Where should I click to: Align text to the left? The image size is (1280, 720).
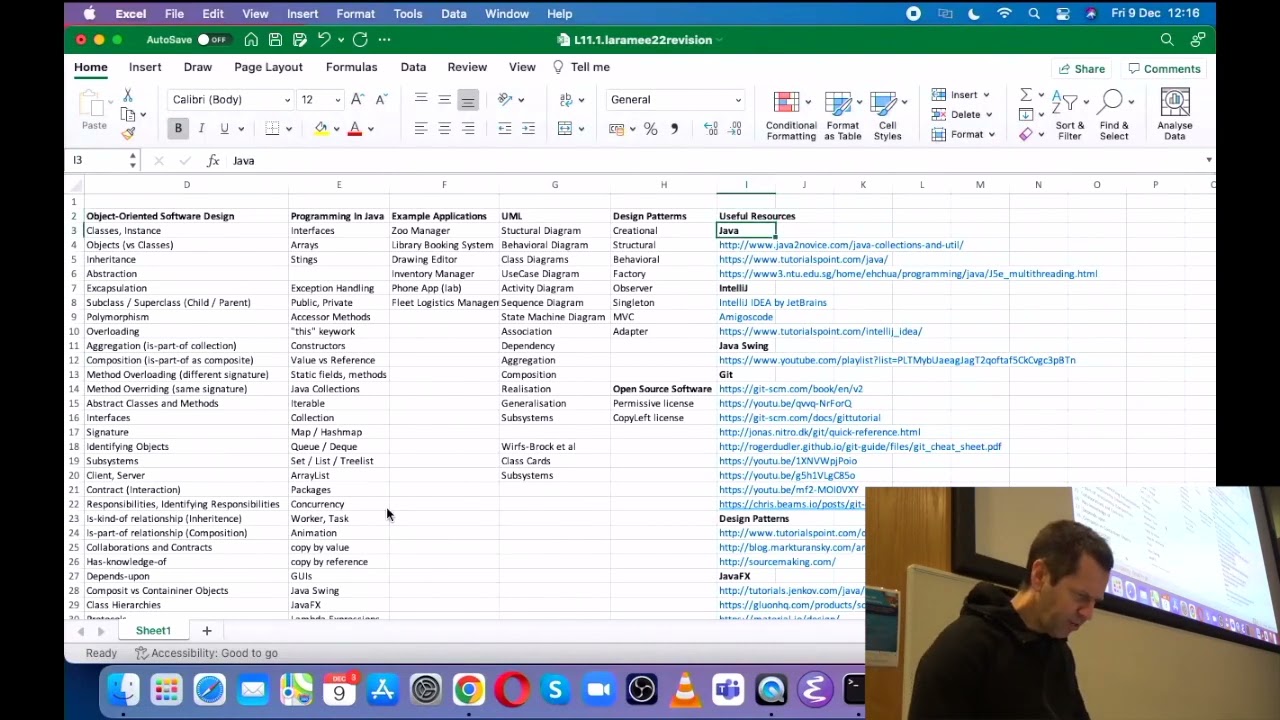[x=421, y=129]
